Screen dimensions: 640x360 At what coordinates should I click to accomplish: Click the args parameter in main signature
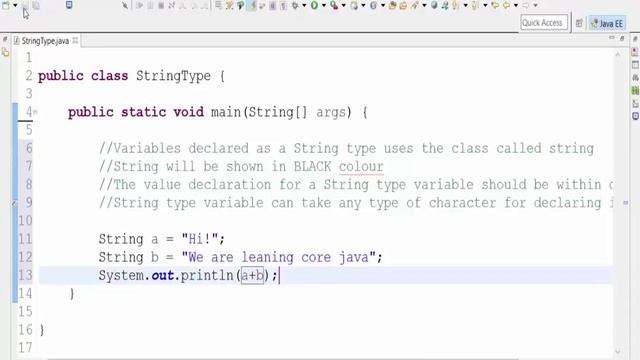(x=331, y=113)
